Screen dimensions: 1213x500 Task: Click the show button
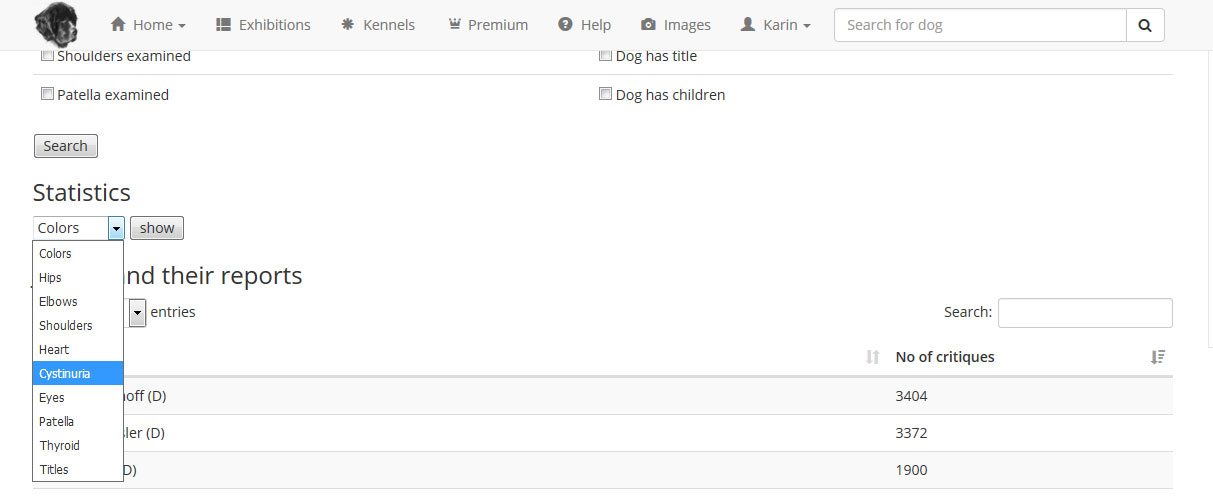[x=157, y=228]
